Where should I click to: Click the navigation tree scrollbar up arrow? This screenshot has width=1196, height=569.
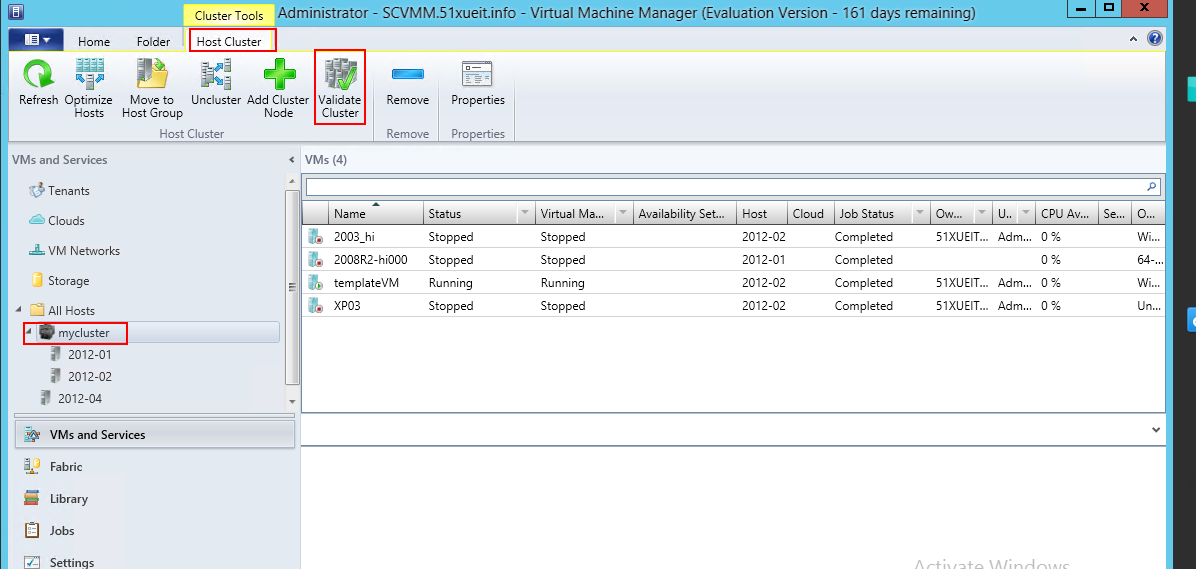tap(291, 182)
